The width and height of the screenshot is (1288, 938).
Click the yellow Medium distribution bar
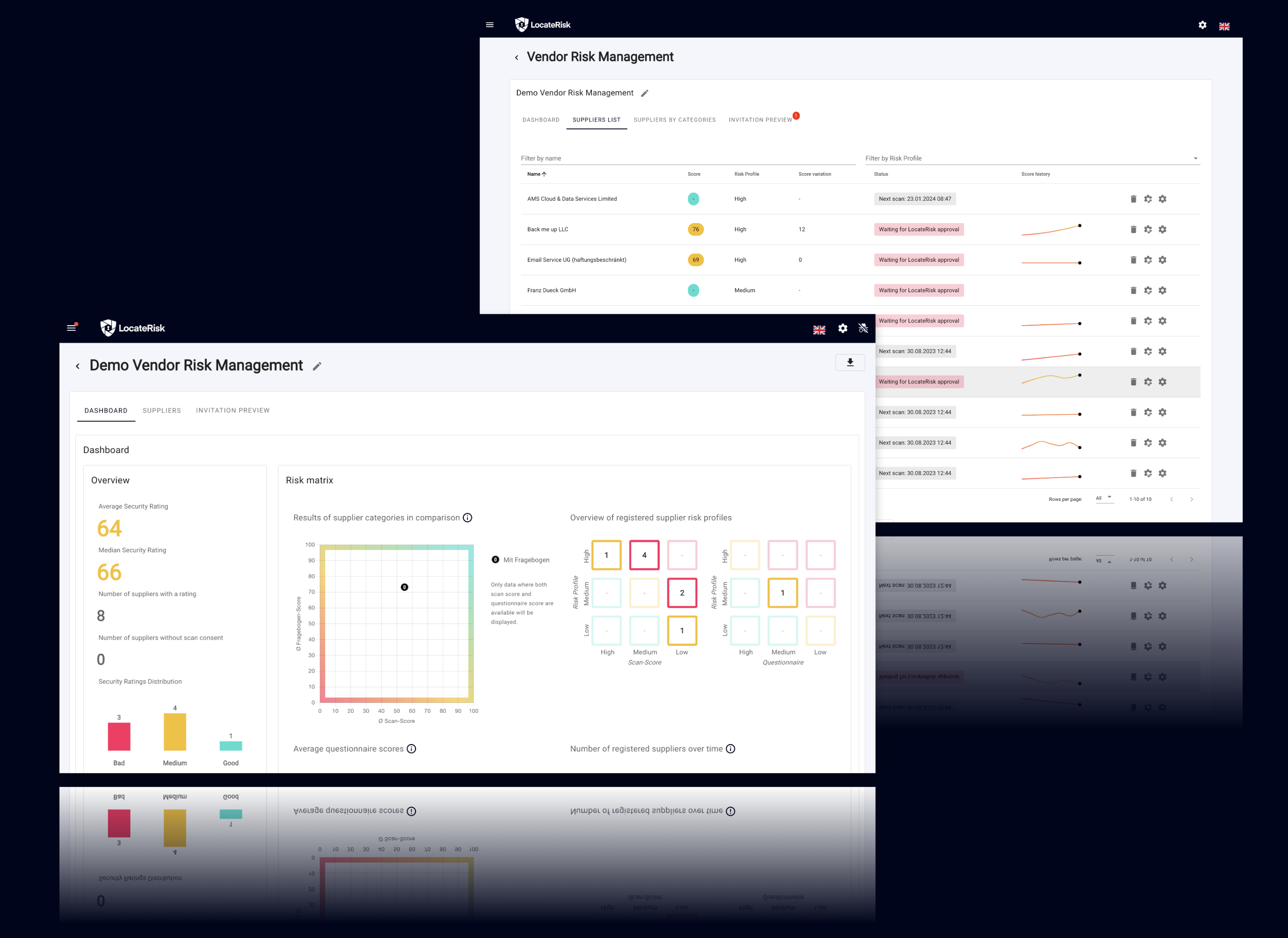tap(174, 731)
